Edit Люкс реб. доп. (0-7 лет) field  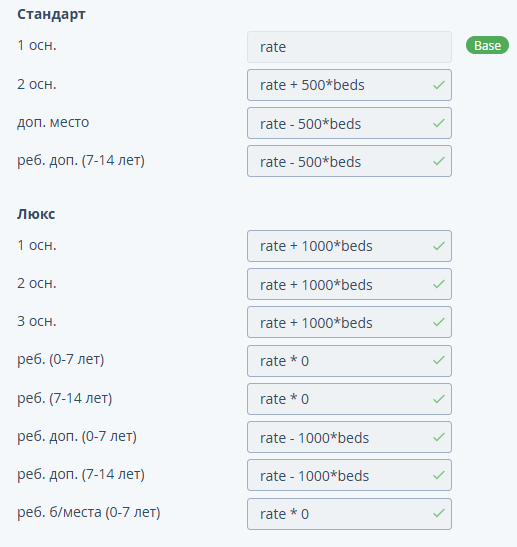click(x=349, y=437)
